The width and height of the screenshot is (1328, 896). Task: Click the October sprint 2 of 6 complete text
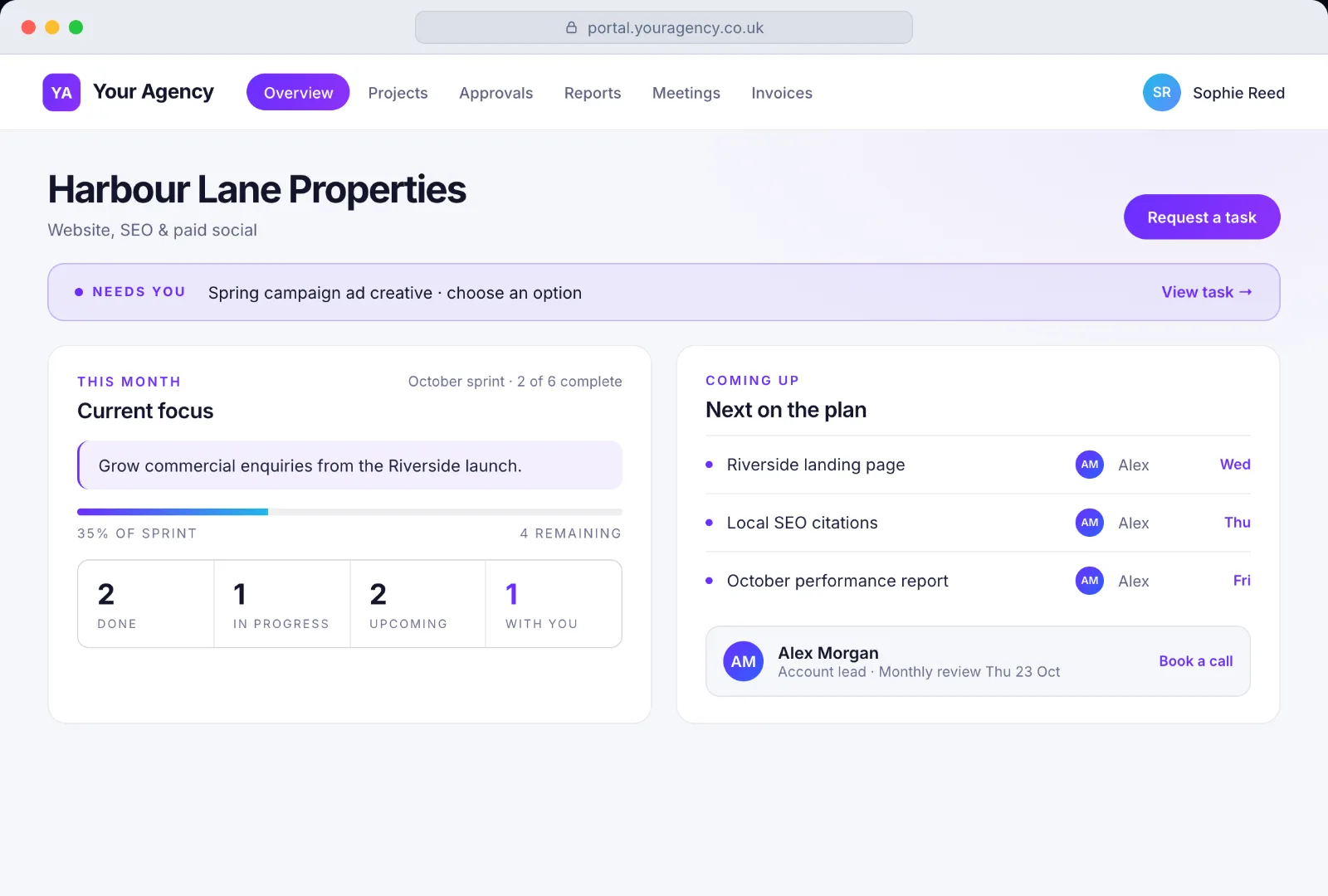515,382
